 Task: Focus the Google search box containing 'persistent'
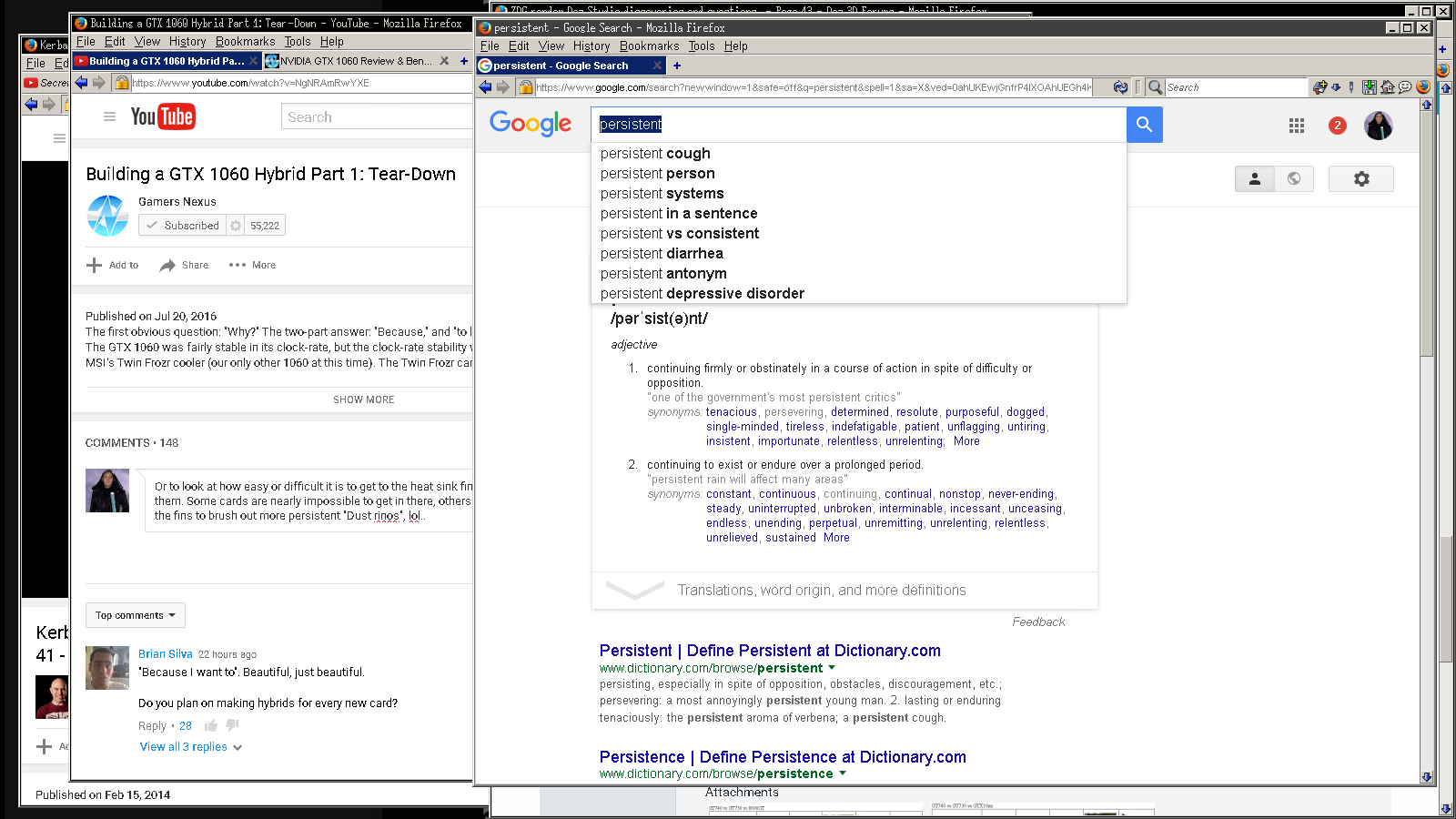click(x=859, y=125)
